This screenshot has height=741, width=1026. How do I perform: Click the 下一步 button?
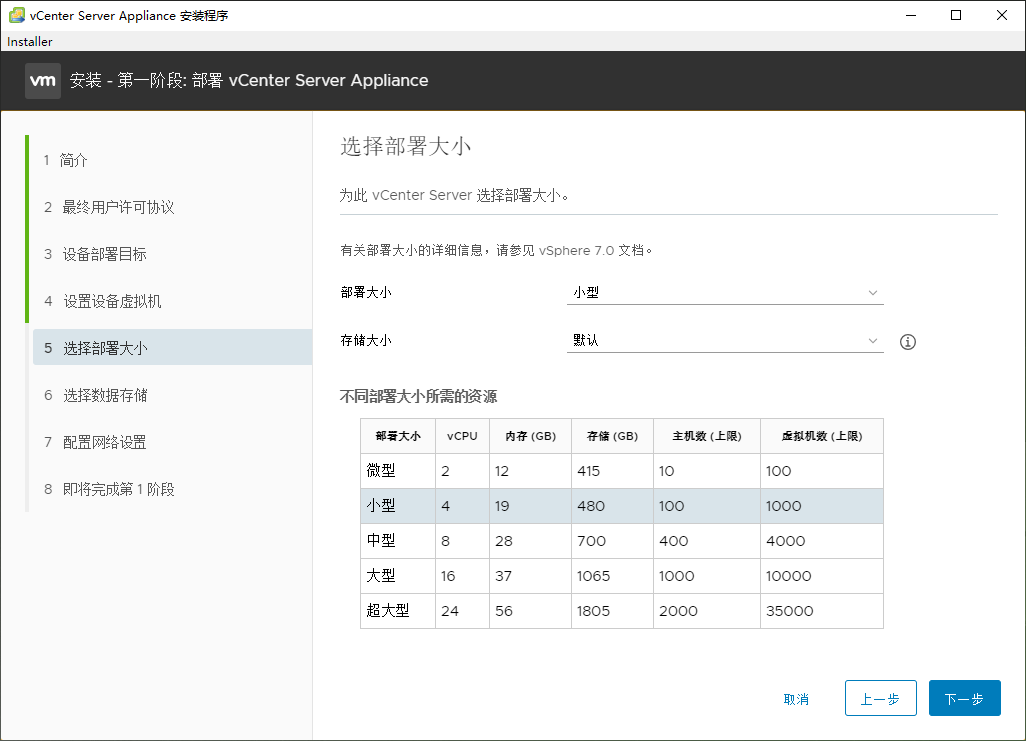tap(964, 698)
